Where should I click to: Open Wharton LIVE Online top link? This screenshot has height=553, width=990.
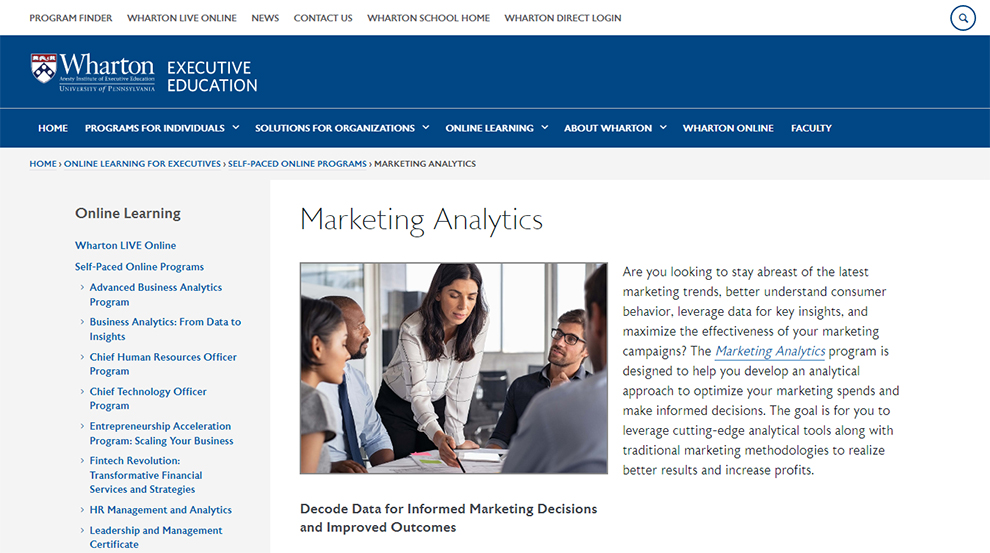click(x=182, y=18)
